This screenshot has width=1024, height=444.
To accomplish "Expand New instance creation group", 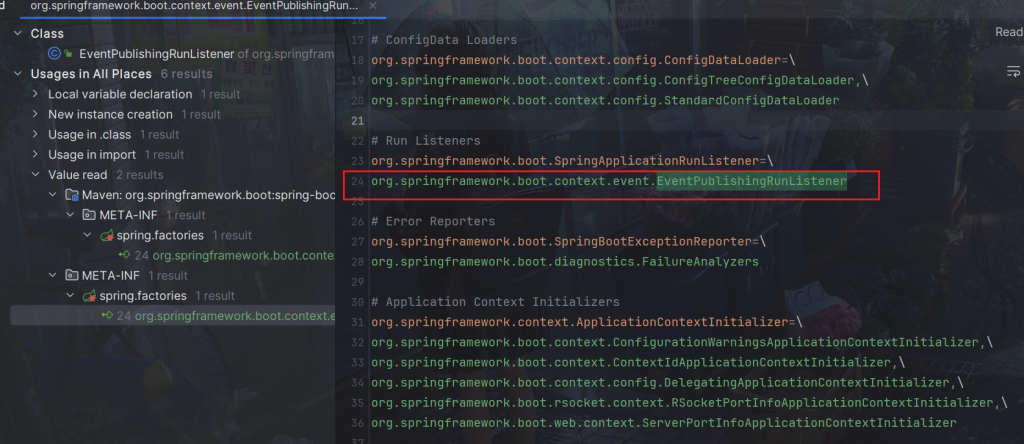I will (36, 114).
